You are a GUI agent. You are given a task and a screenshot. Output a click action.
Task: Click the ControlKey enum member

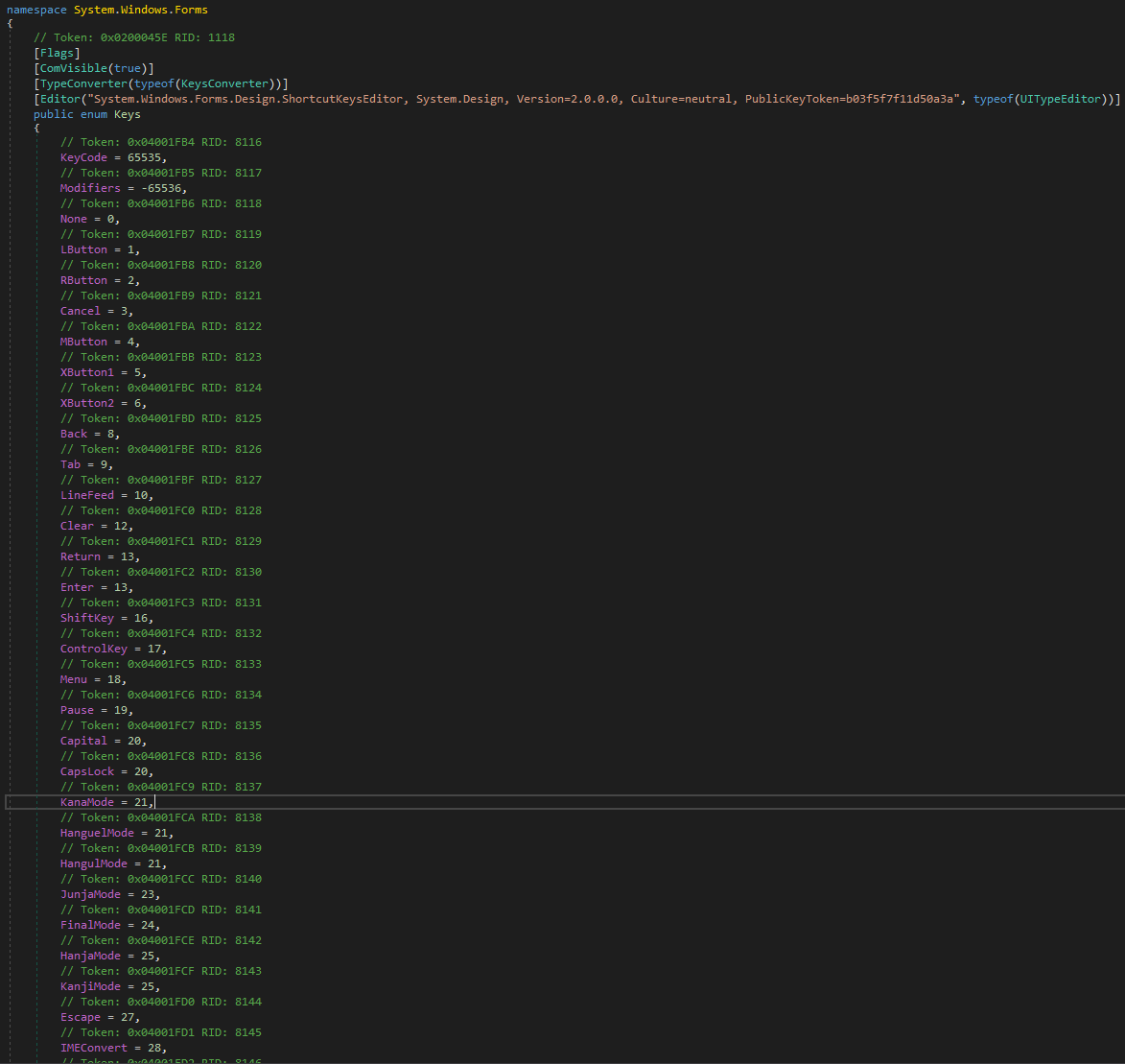94,649
